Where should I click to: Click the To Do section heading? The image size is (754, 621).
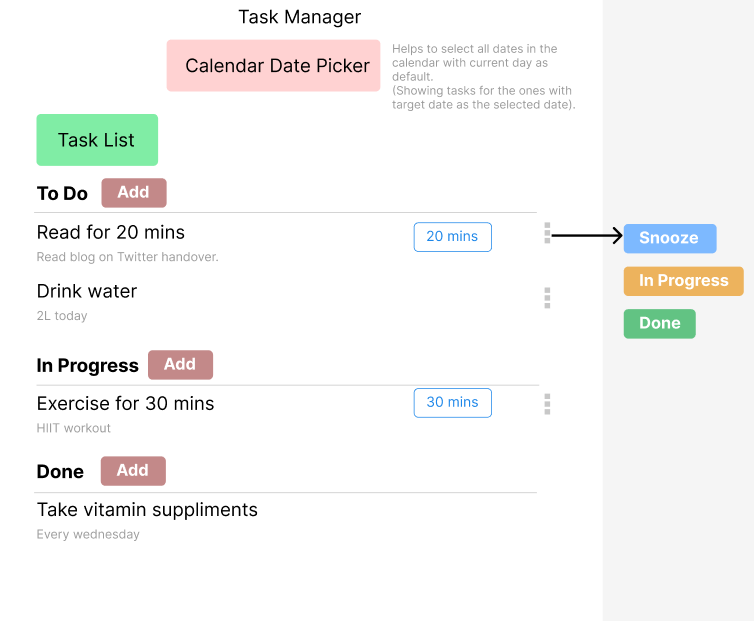coord(62,193)
